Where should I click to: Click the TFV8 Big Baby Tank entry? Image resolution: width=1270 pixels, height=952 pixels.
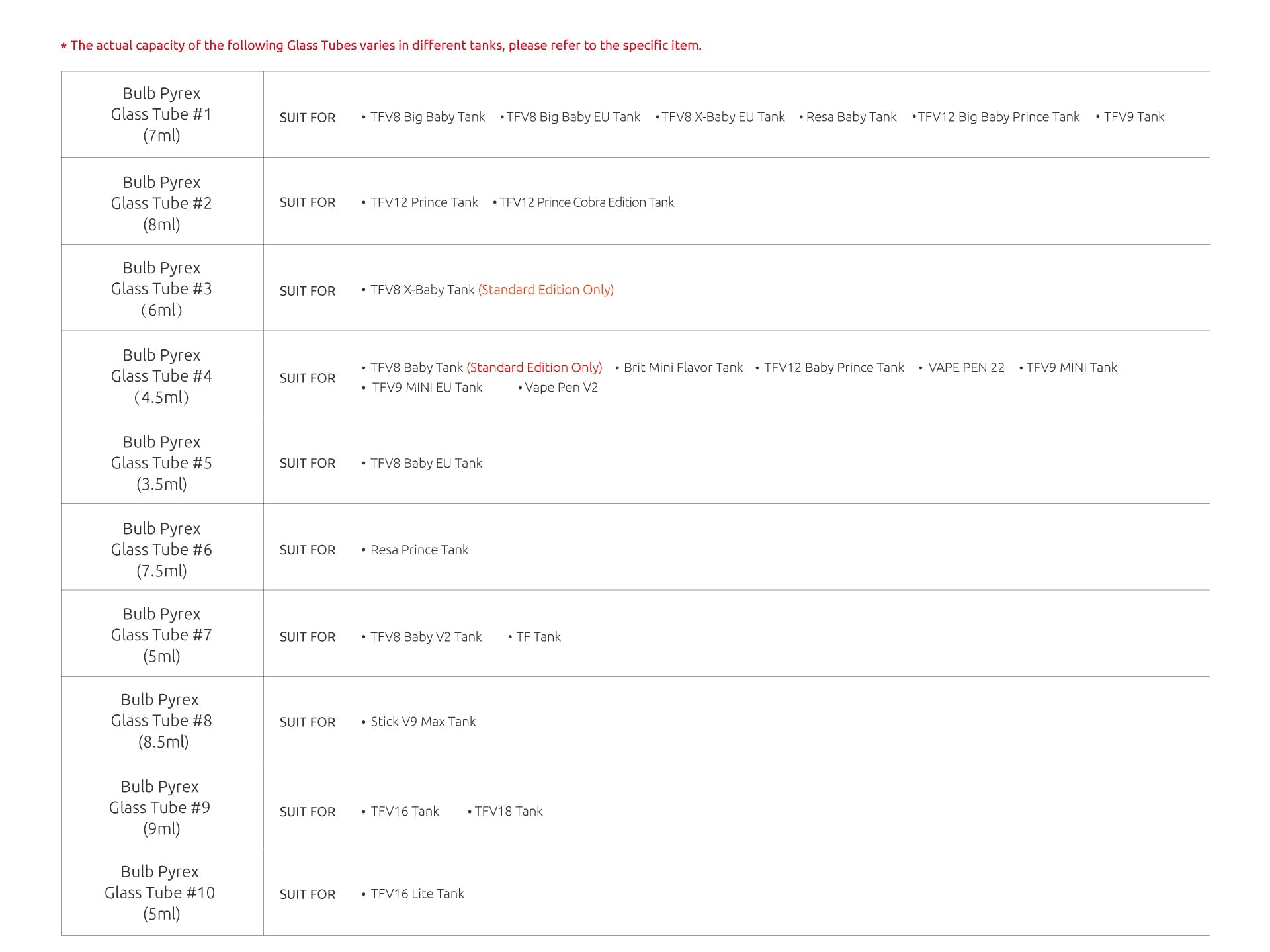coord(427,117)
